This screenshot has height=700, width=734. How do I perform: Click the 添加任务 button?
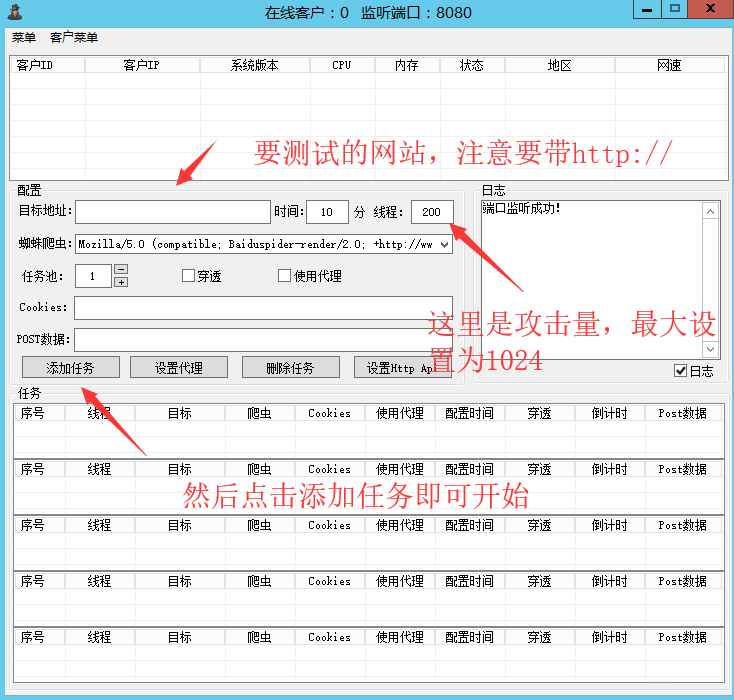[71, 368]
